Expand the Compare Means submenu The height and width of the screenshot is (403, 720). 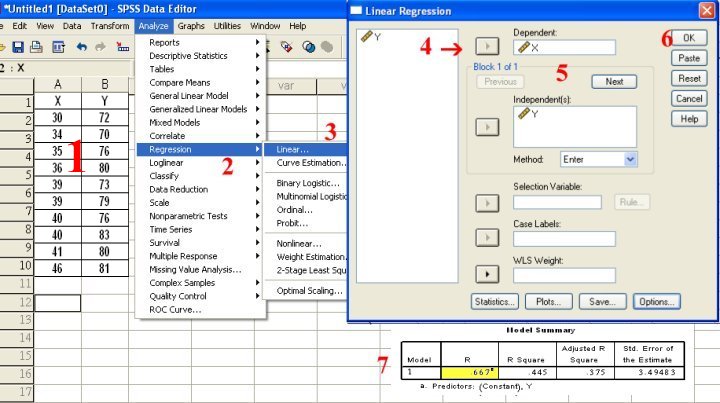pyautogui.click(x=201, y=83)
